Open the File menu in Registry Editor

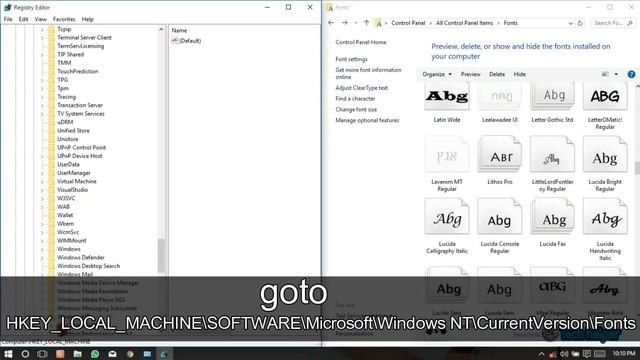click(8, 19)
